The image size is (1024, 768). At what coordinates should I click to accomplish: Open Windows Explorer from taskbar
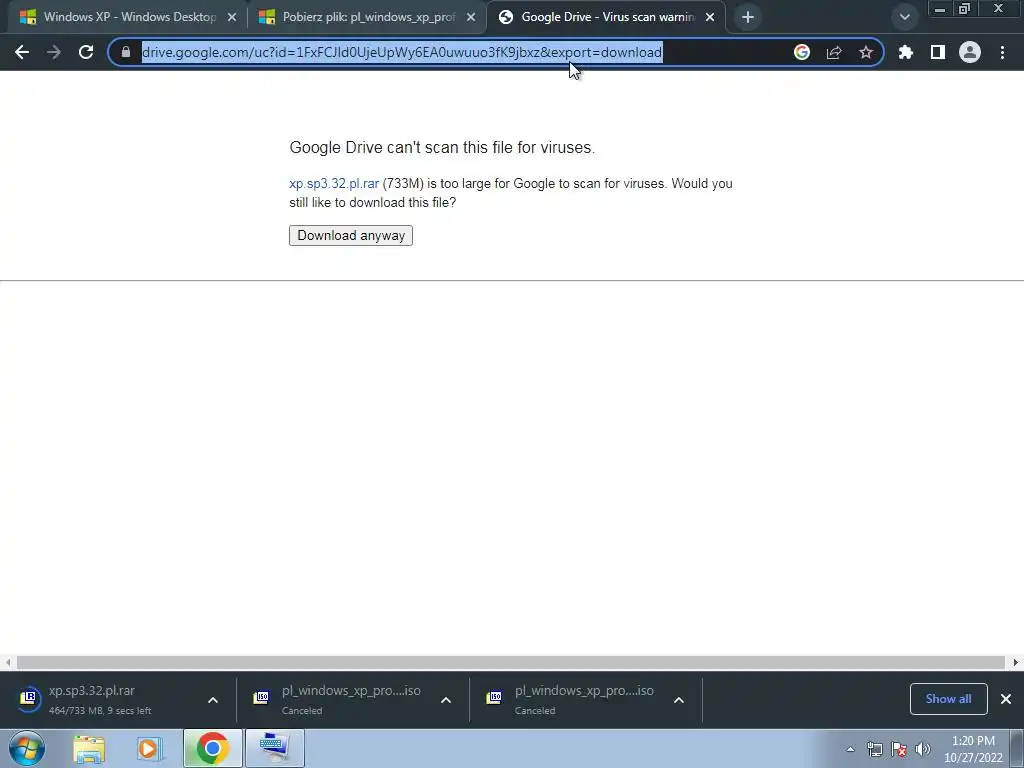pyautogui.click(x=89, y=748)
